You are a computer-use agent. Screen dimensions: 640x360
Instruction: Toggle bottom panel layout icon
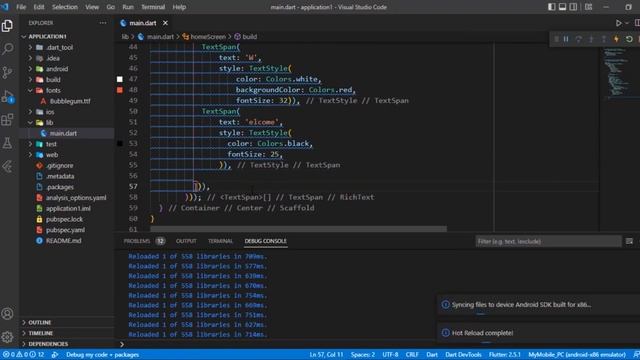click(562, 7)
